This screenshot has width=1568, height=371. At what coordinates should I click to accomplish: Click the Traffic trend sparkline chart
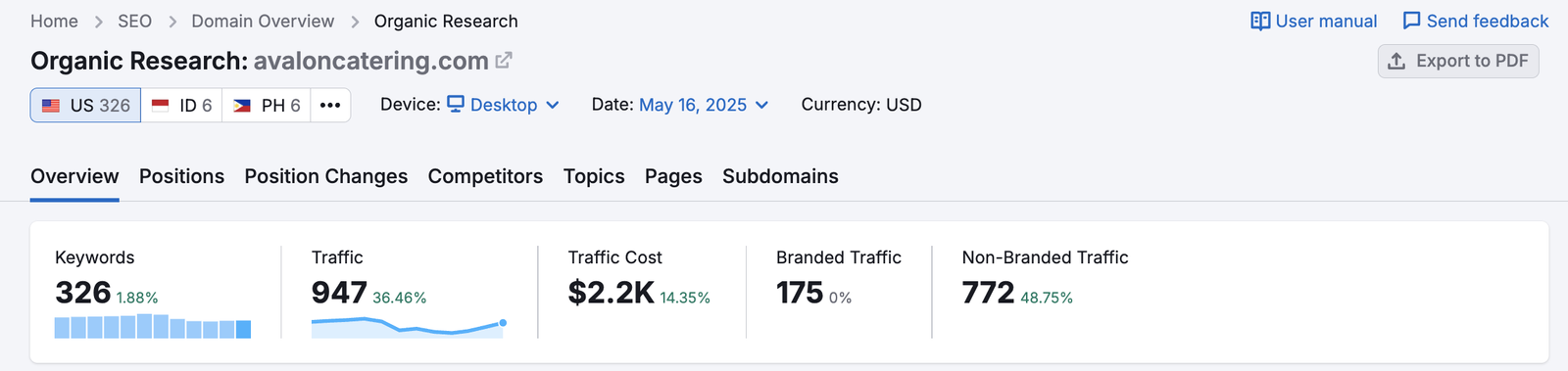point(409,328)
